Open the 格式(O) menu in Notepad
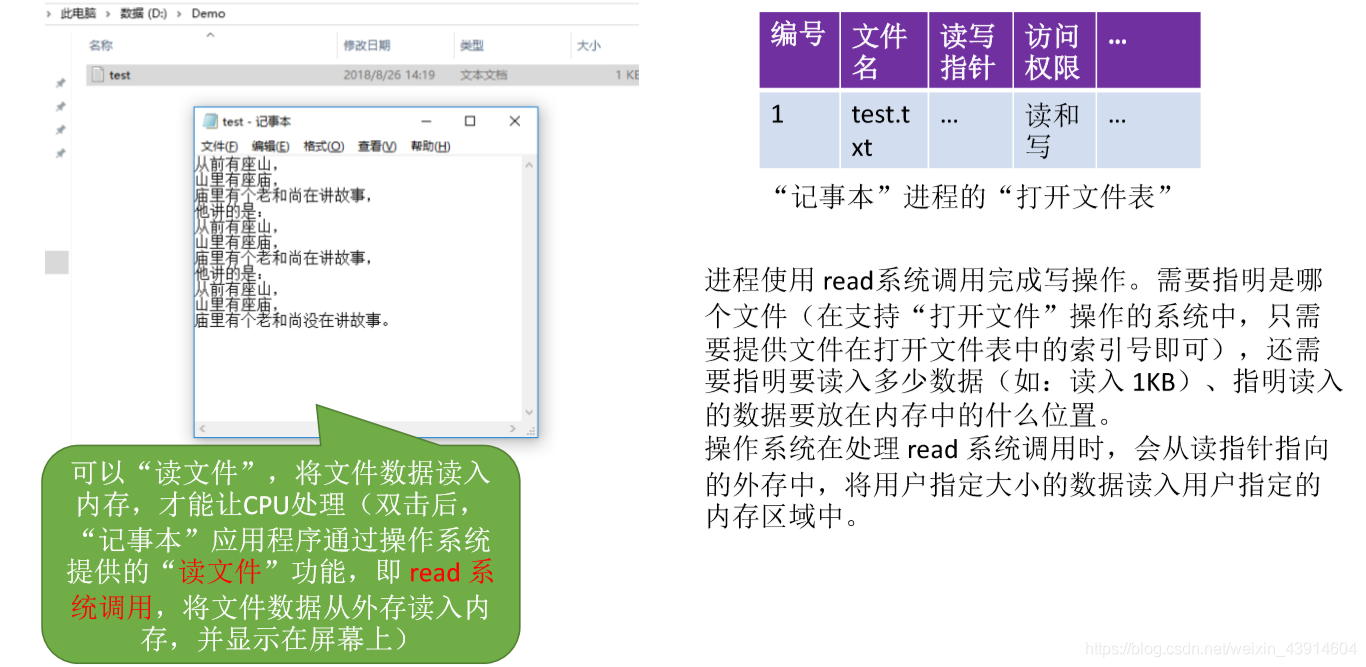Screen dimensions: 1366x667 click(323, 144)
